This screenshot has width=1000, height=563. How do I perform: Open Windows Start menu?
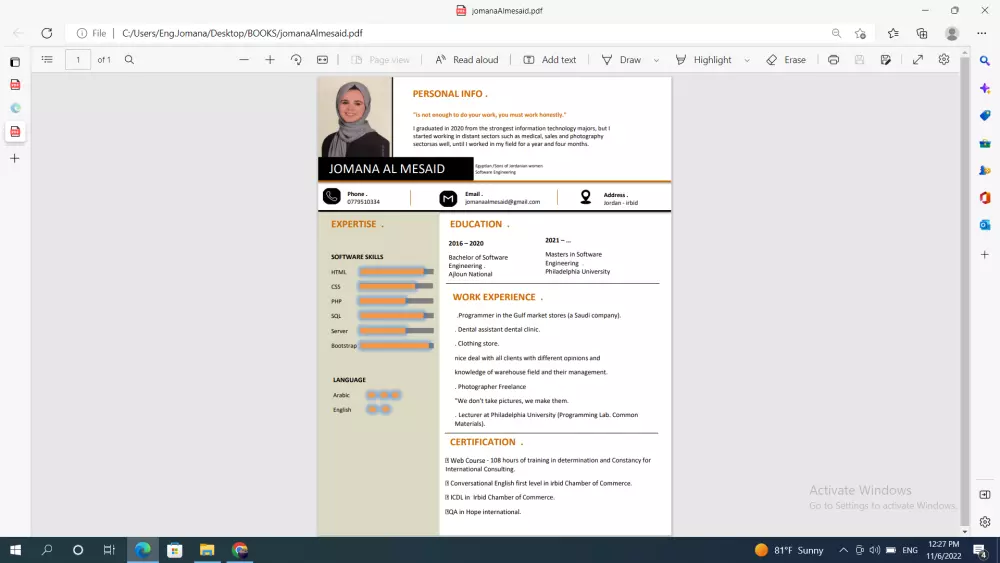click(15, 550)
